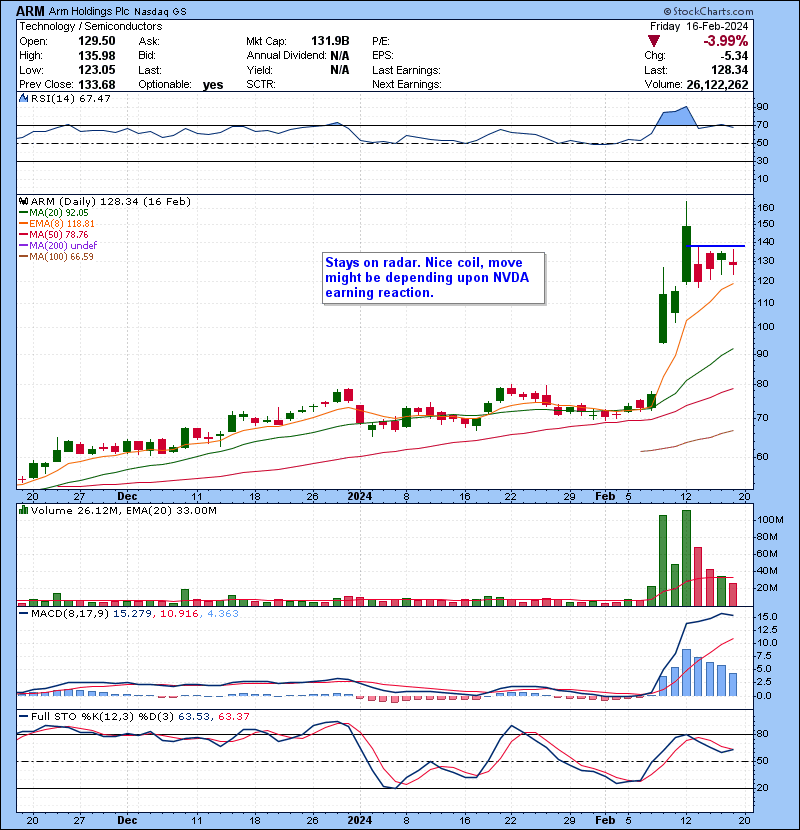The width and height of the screenshot is (800, 830).
Task: Click the 2024 label on bottom date axis
Action: pyautogui.click(x=359, y=820)
